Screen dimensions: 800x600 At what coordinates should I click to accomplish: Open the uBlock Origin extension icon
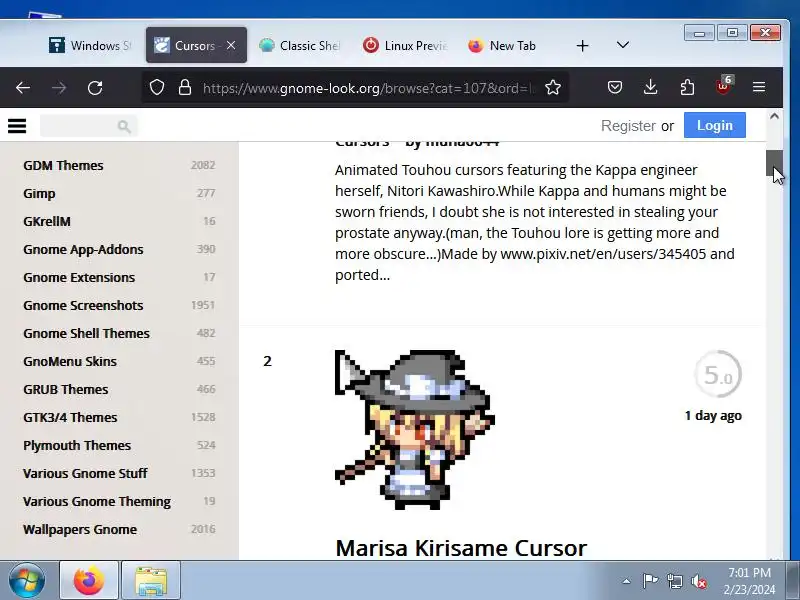pos(723,86)
